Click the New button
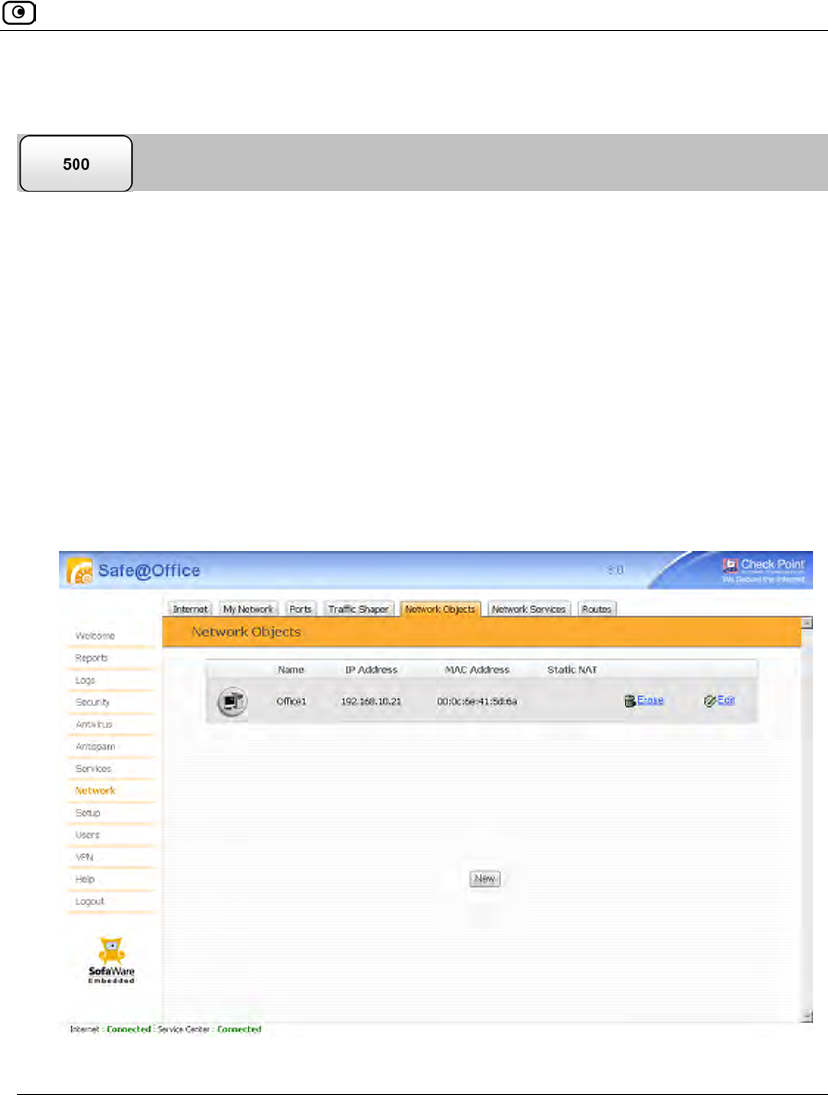The width and height of the screenshot is (828, 1095). 485,879
